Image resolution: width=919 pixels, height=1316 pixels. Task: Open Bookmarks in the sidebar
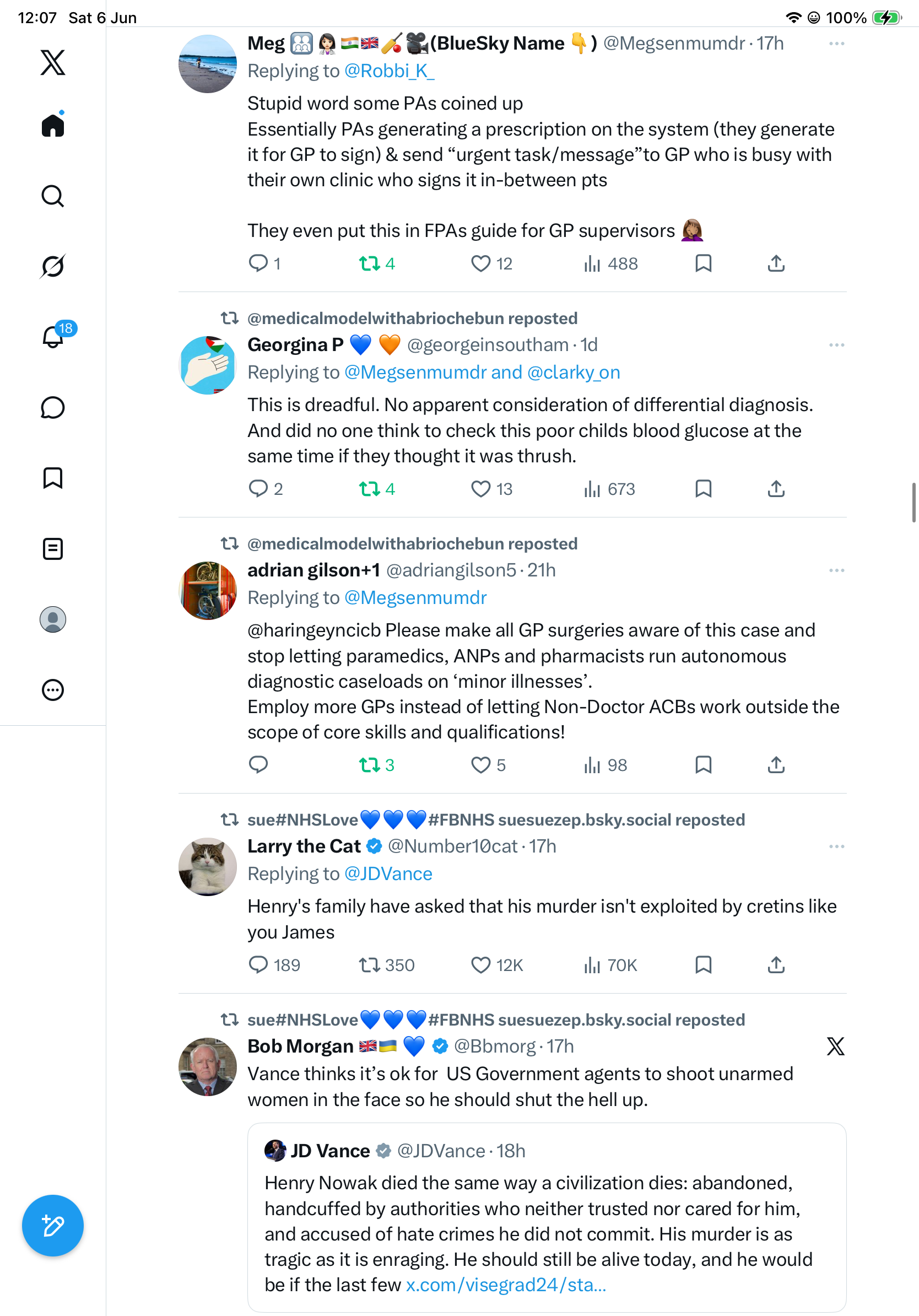(53, 478)
